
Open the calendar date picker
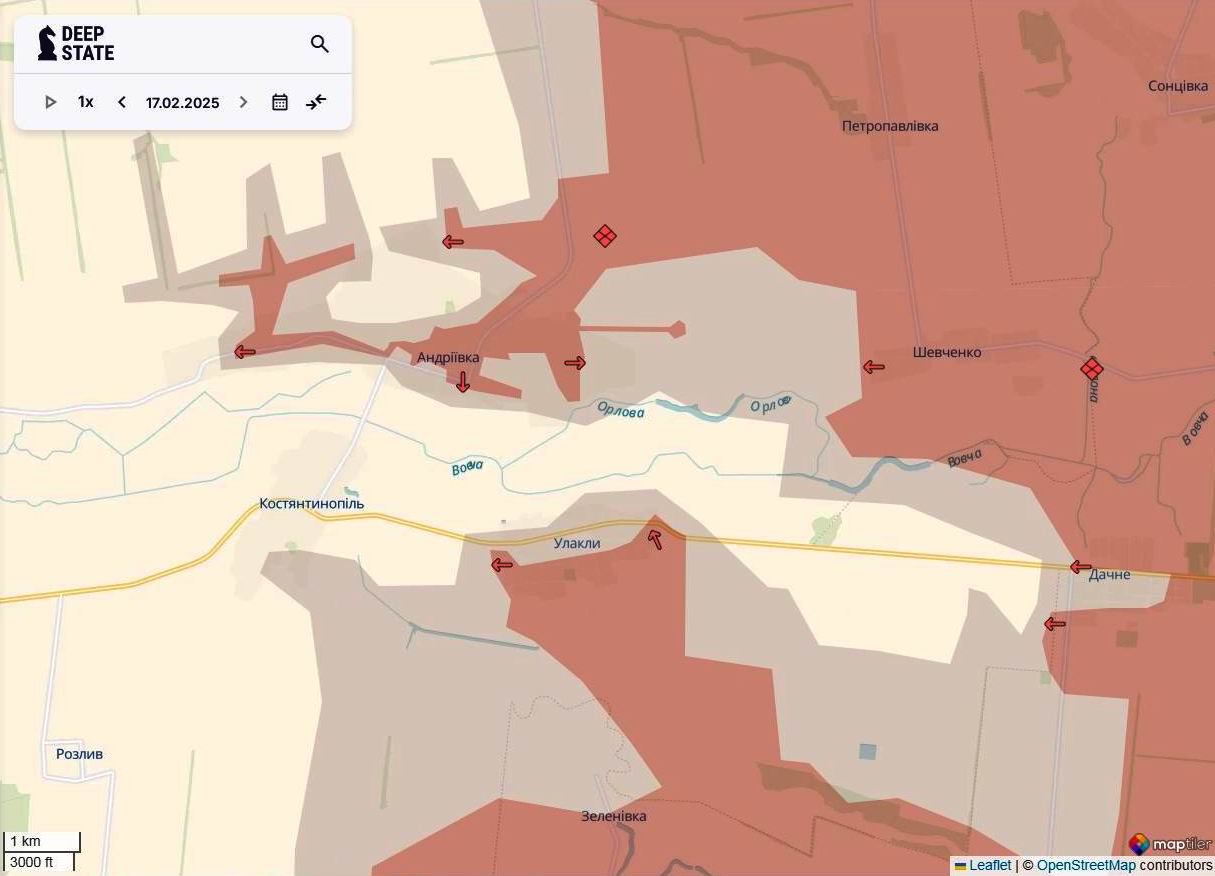pos(280,101)
